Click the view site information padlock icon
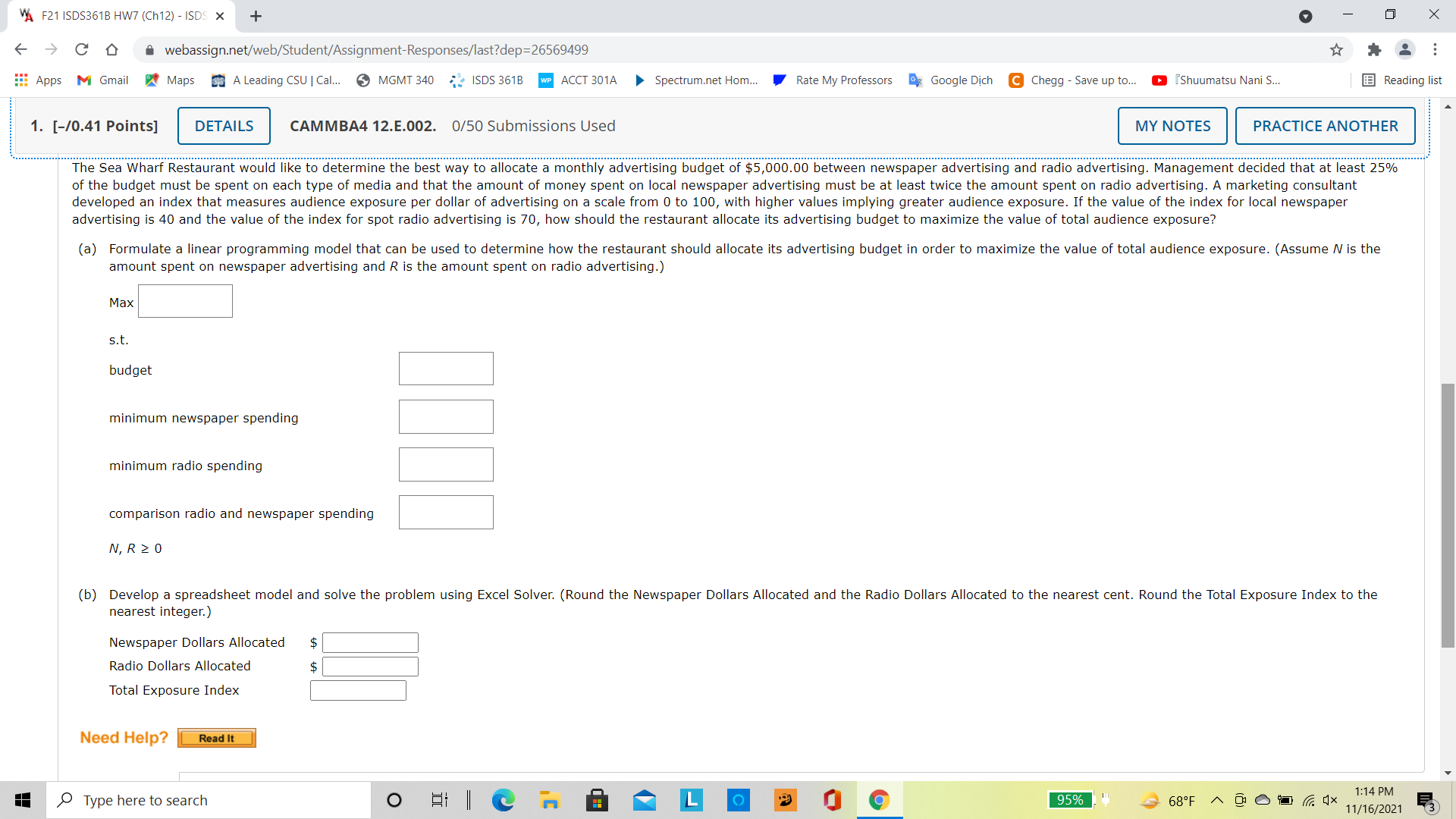Screen dimensions: 1456x819 [x=149, y=49]
